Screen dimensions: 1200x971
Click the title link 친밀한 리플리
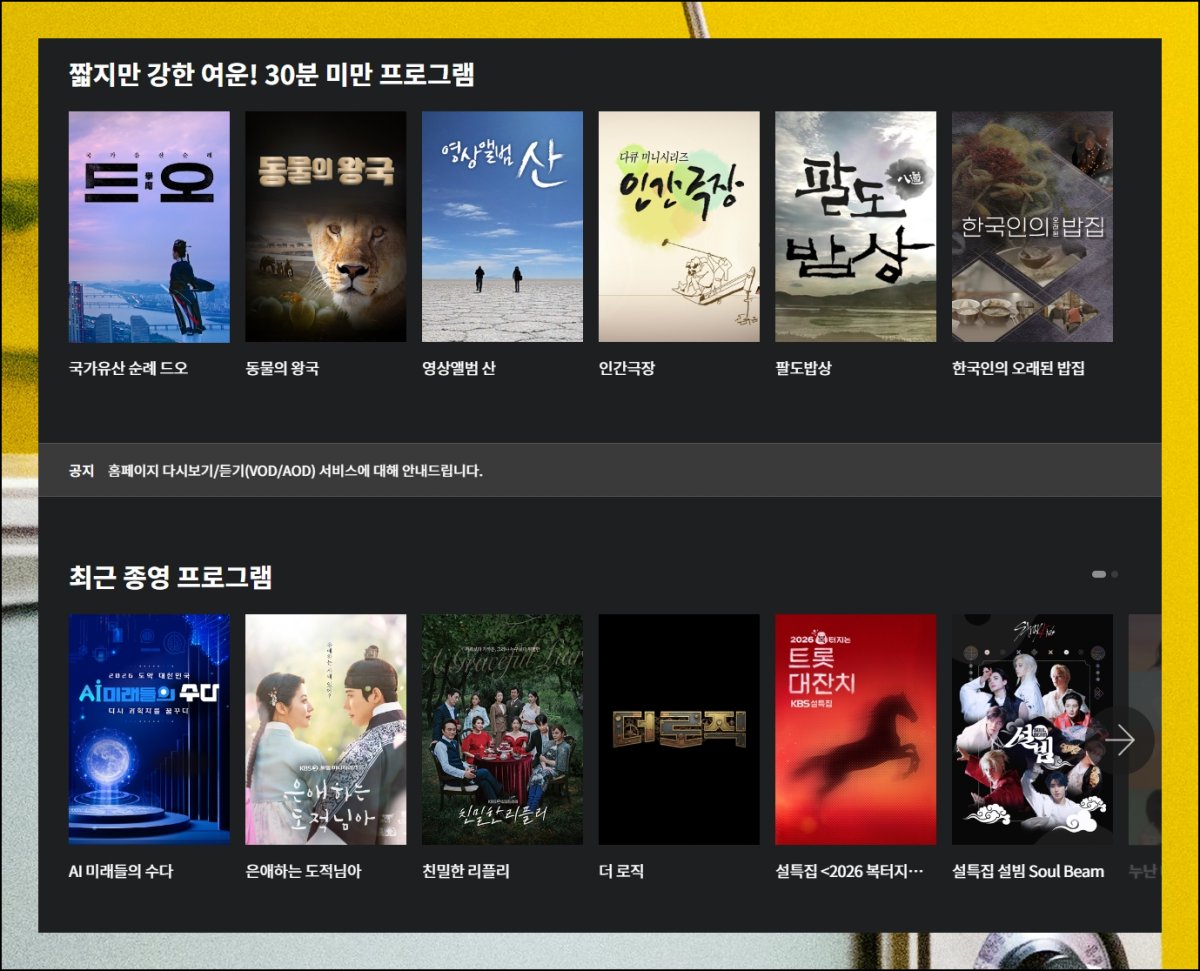pos(466,871)
